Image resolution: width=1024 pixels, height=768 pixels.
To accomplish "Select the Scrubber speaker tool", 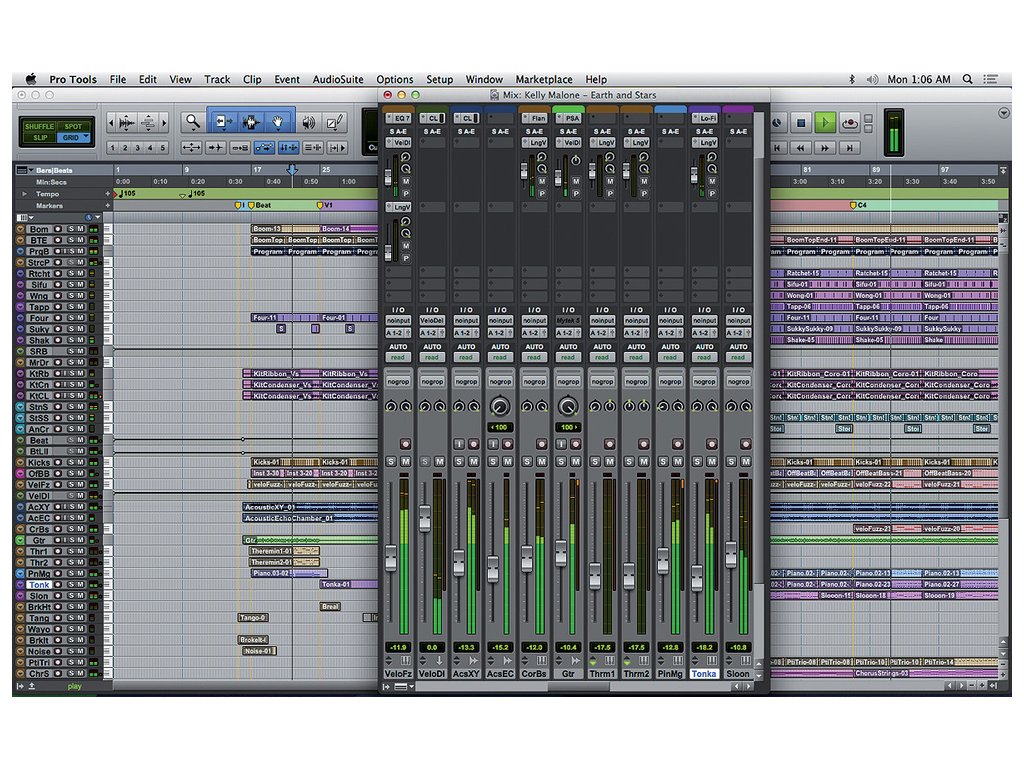I will click(308, 122).
